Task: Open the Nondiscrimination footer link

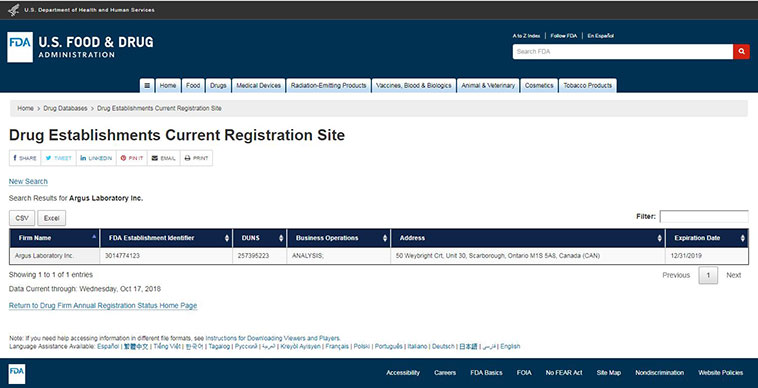Action: pos(659,373)
